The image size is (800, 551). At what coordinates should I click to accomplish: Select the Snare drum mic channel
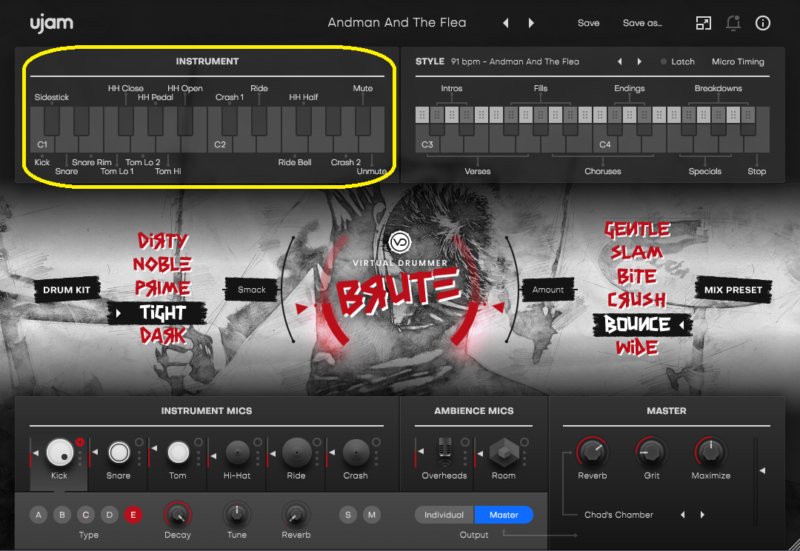119,453
